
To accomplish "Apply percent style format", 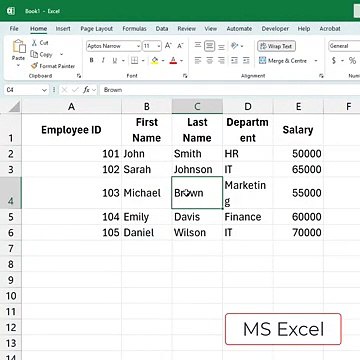I will coord(352,60).
